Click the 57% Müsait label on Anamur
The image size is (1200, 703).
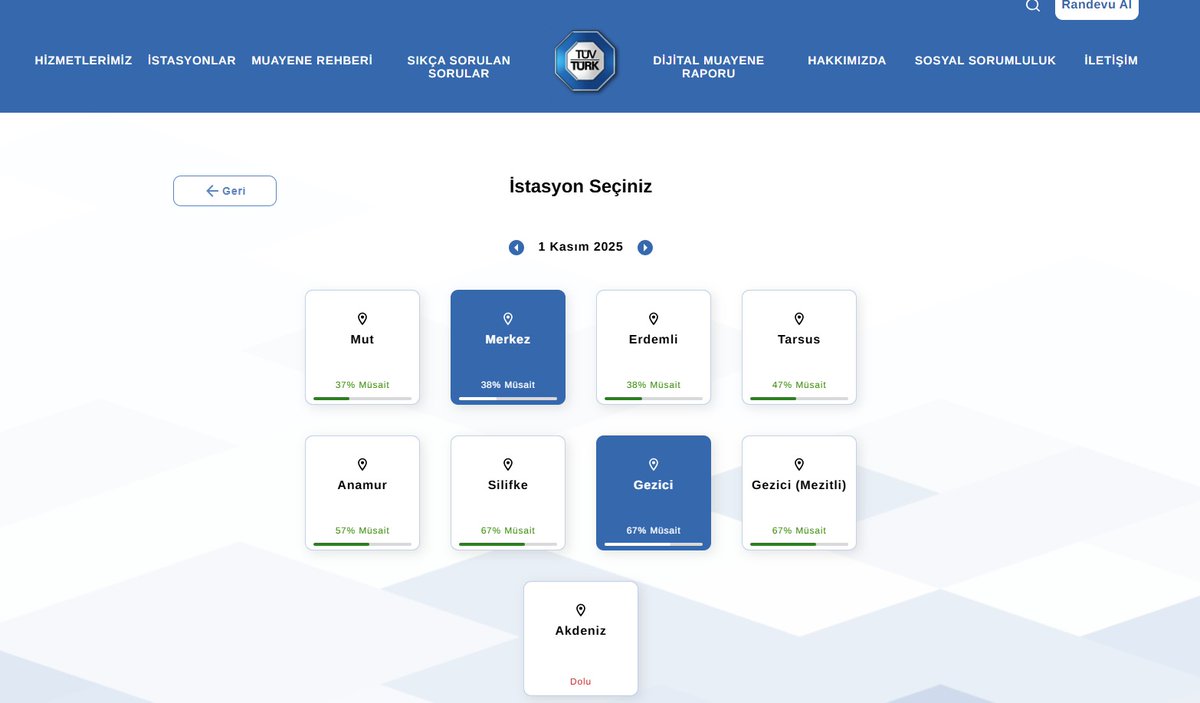coord(362,531)
